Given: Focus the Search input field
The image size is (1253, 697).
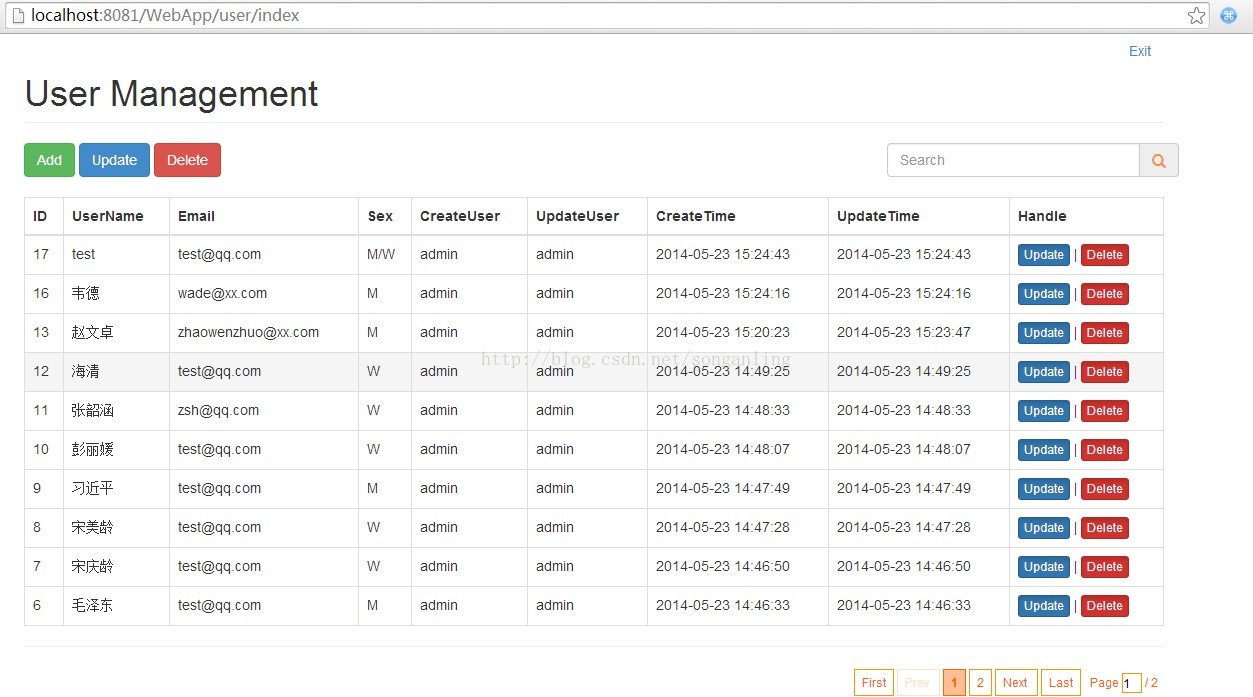Looking at the screenshot, I should 1013,160.
